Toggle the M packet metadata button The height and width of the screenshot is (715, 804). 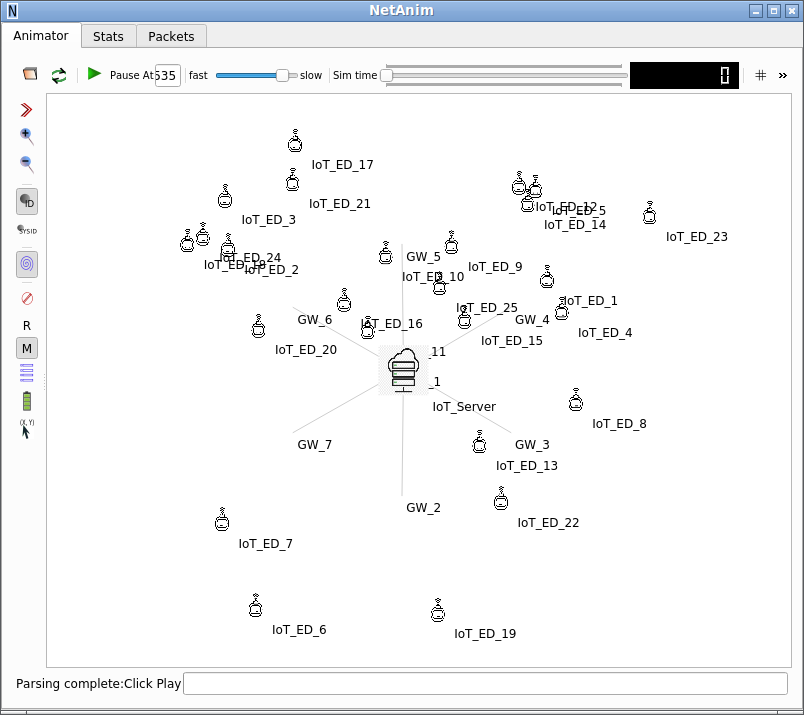pyautogui.click(x=27, y=348)
